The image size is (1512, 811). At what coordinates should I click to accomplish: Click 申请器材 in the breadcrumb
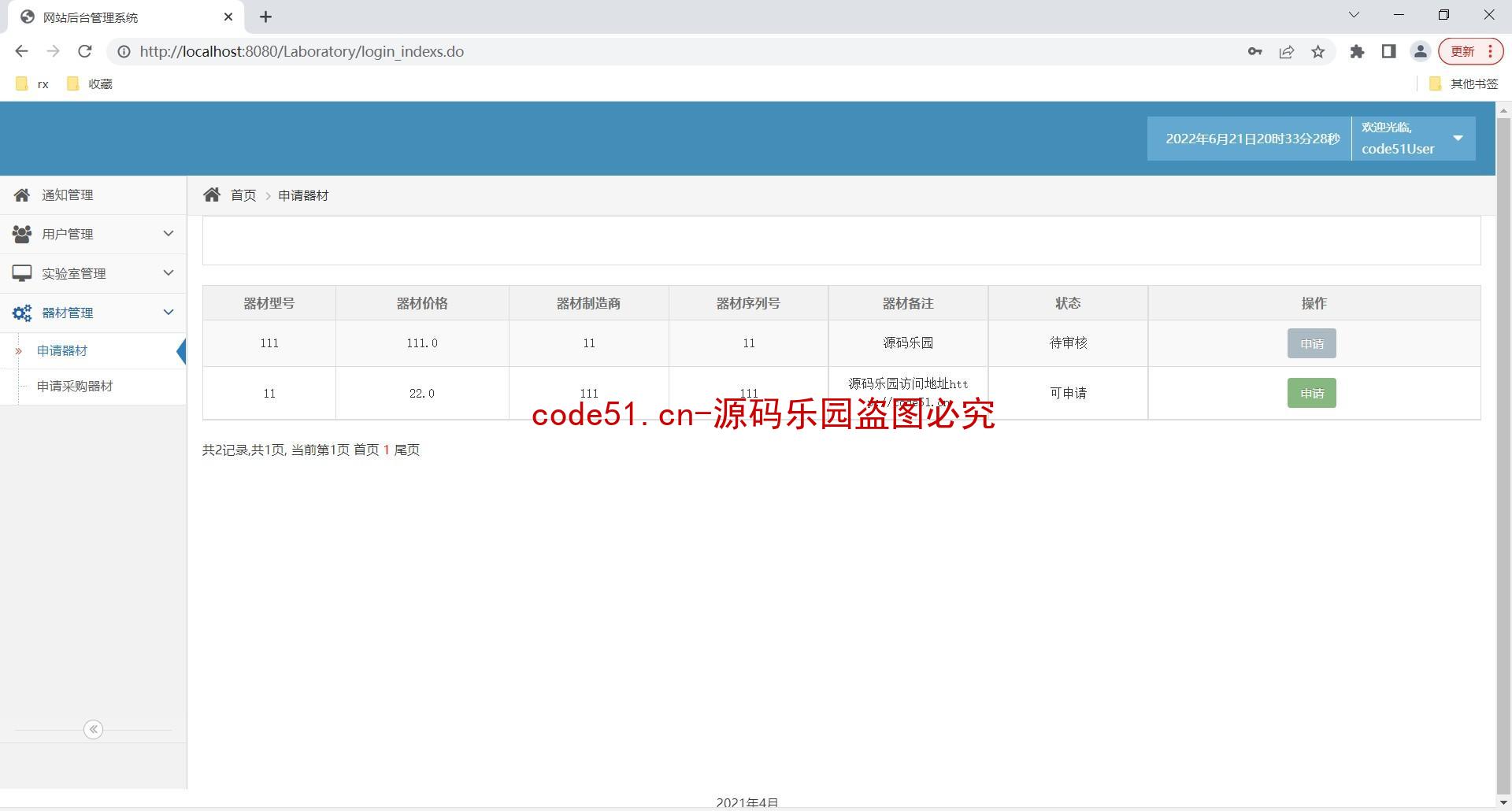303,195
